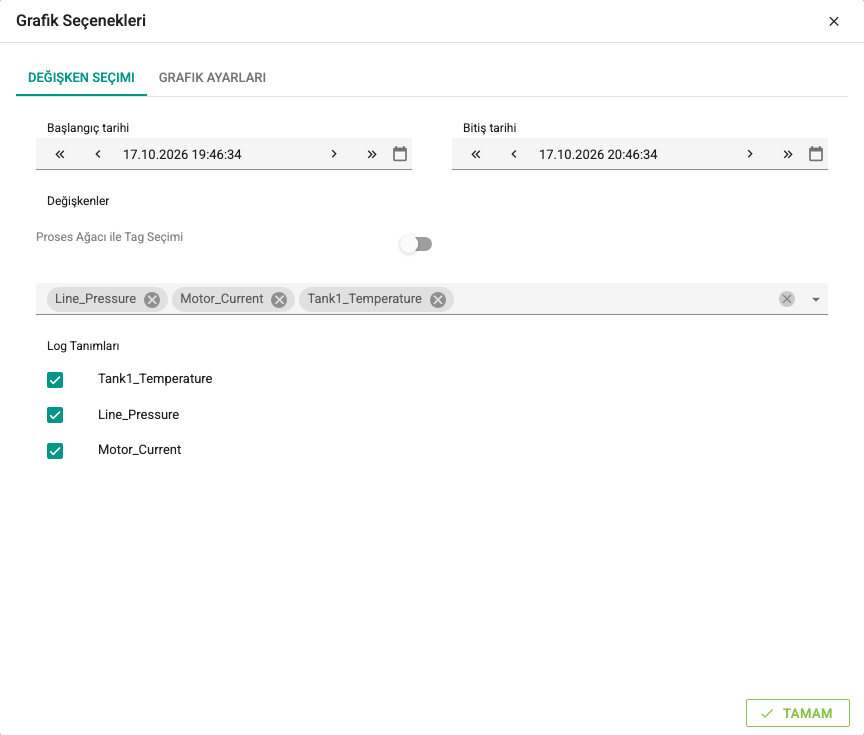Click the Motor_Current label in Log Tanımları
The height and width of the screenshot is (735, 864).
[x=139, y=450]
